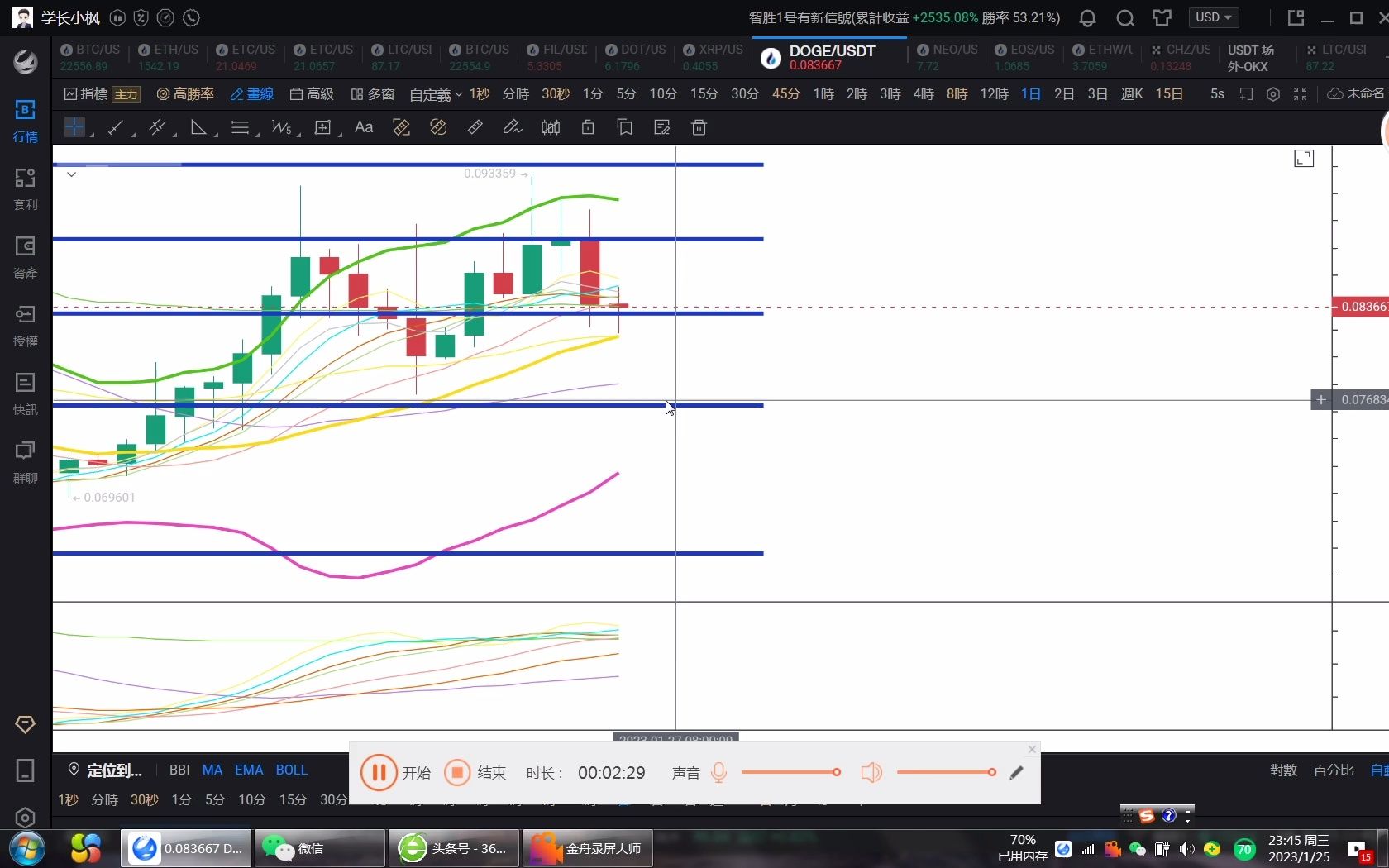Image resolution: width=1389 pixels, height=868 pixels.
Task: Switch to the BTC/US tab priced 22556.89
Action: click(x=90, y=58)
